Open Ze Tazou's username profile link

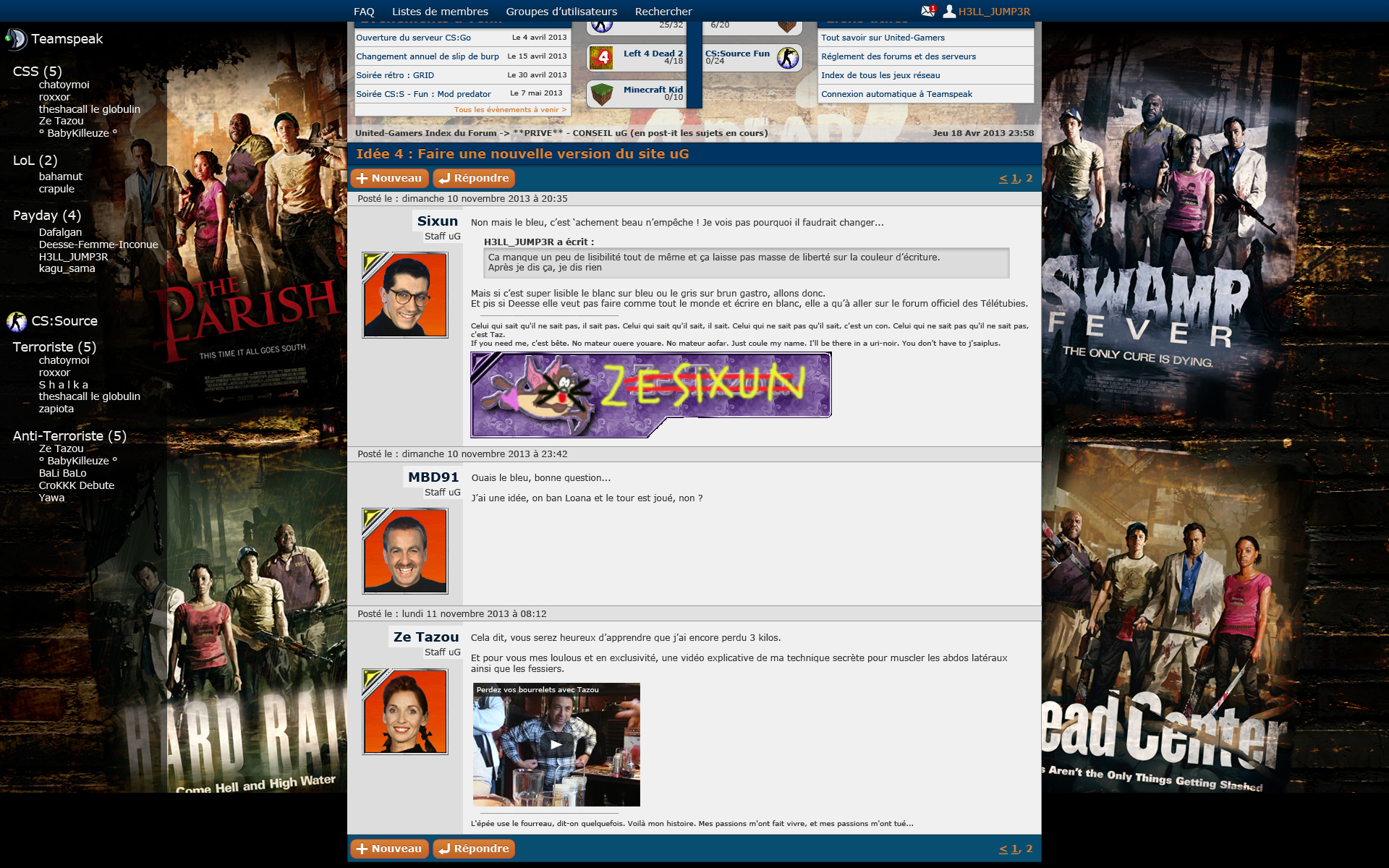coord(426,637)
